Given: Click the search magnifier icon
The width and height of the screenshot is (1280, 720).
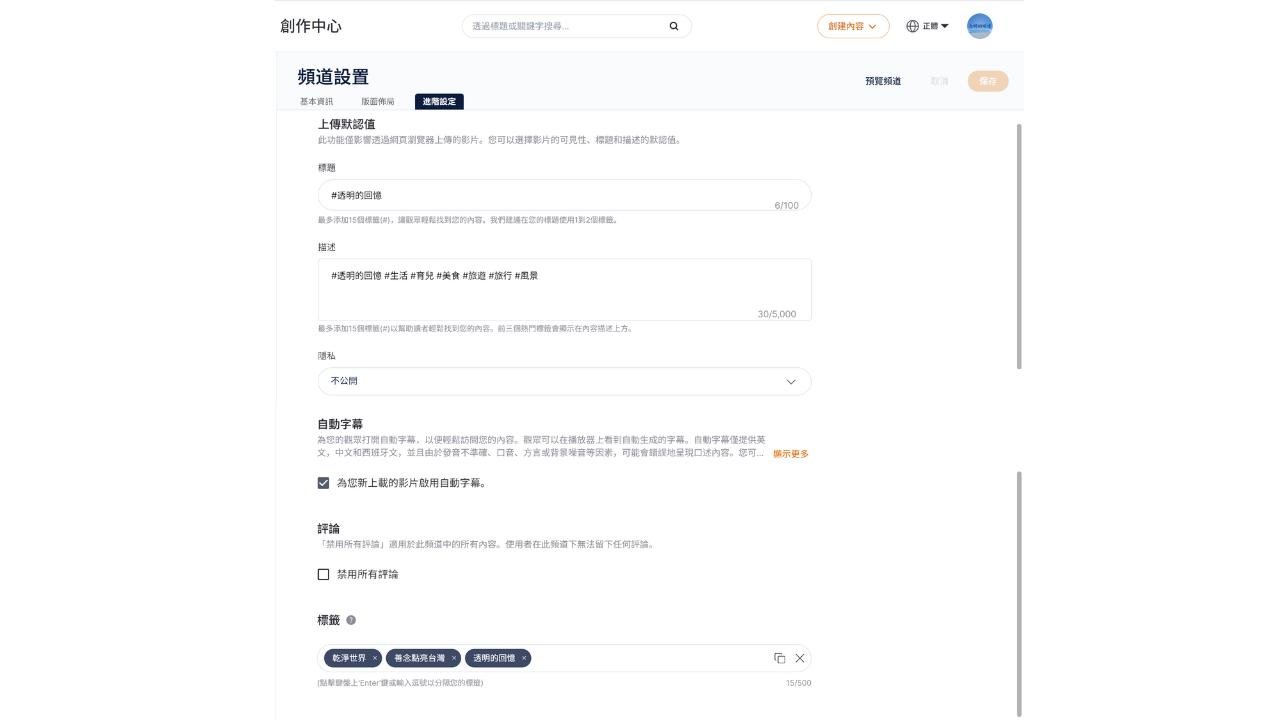Looking at the screenshot, I should coord(674,27).
